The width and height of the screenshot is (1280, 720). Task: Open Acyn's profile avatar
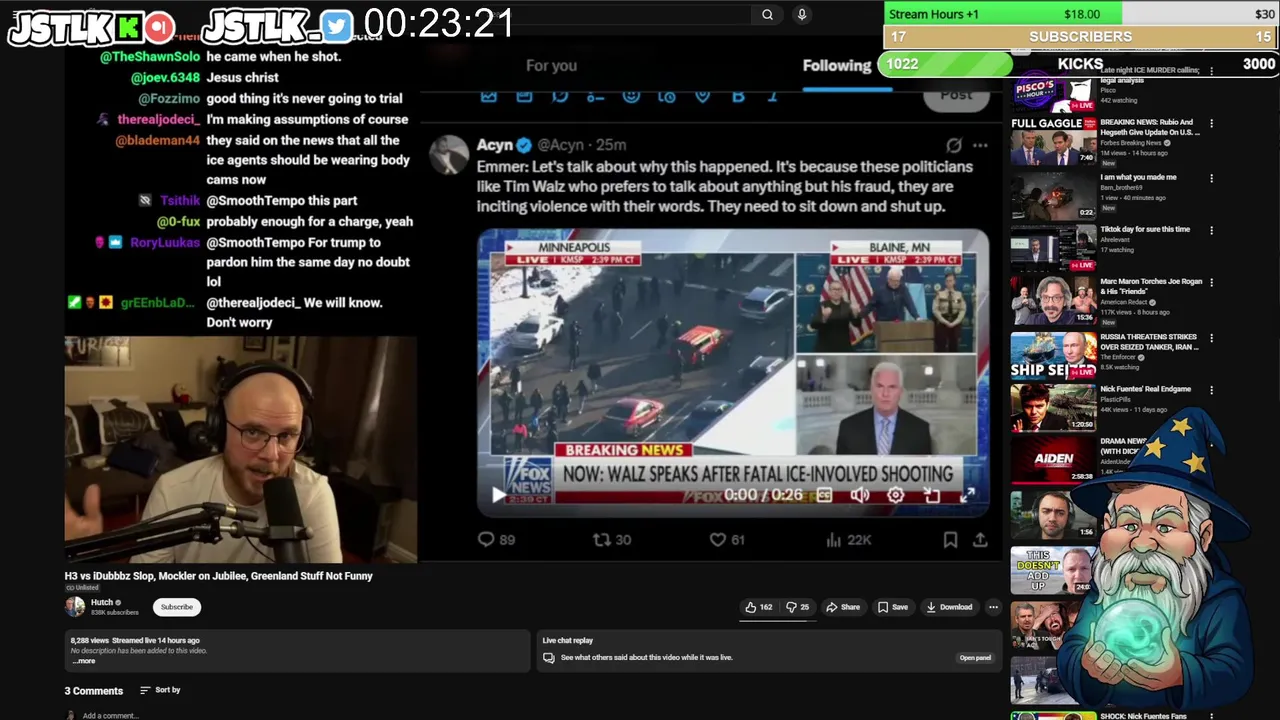click(449, 155)
